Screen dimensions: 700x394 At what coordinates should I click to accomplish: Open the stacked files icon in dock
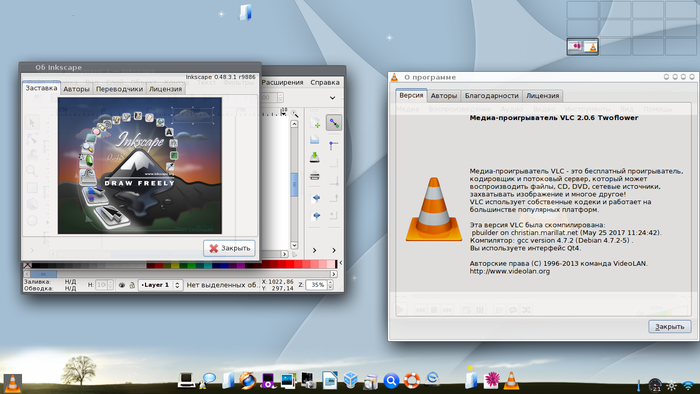[x=371, y=382]
